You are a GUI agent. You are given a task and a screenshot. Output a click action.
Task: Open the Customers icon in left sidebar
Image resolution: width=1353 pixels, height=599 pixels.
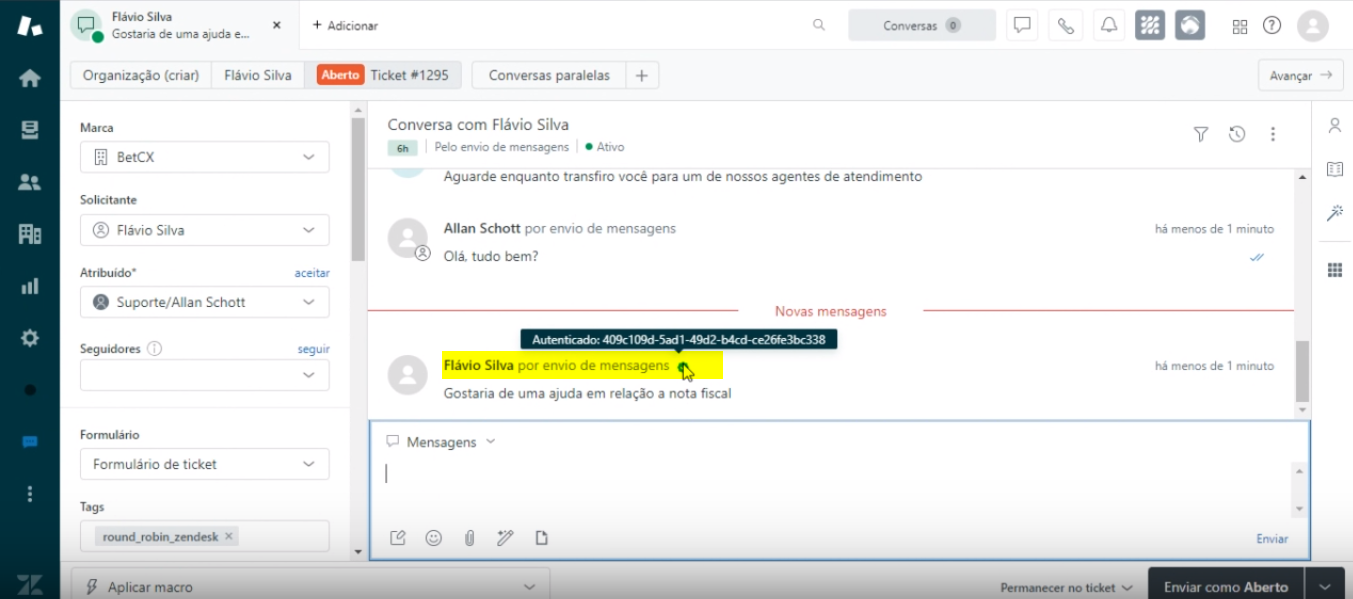29,182
